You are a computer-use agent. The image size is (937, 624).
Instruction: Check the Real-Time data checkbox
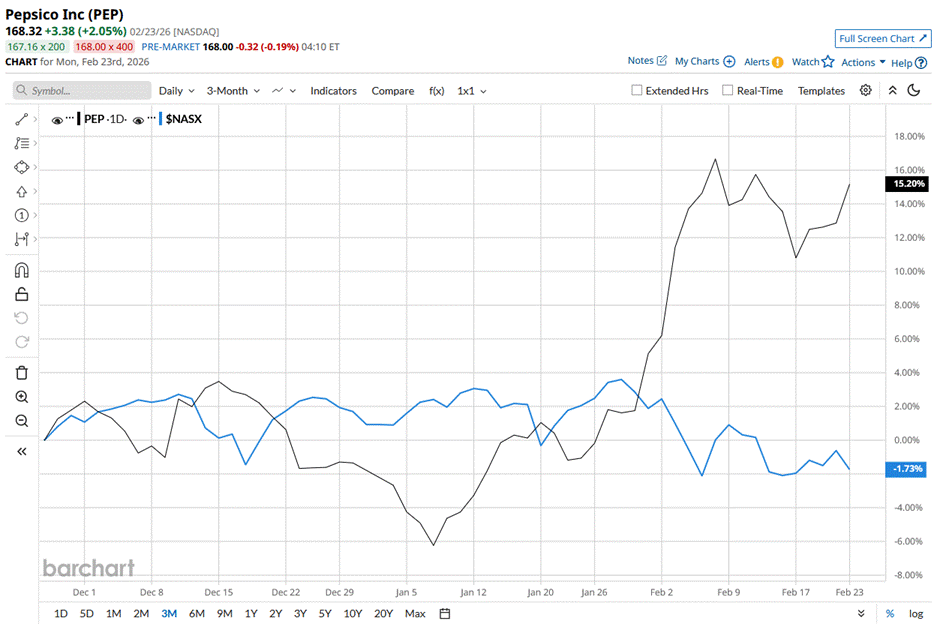click(728, 90)
